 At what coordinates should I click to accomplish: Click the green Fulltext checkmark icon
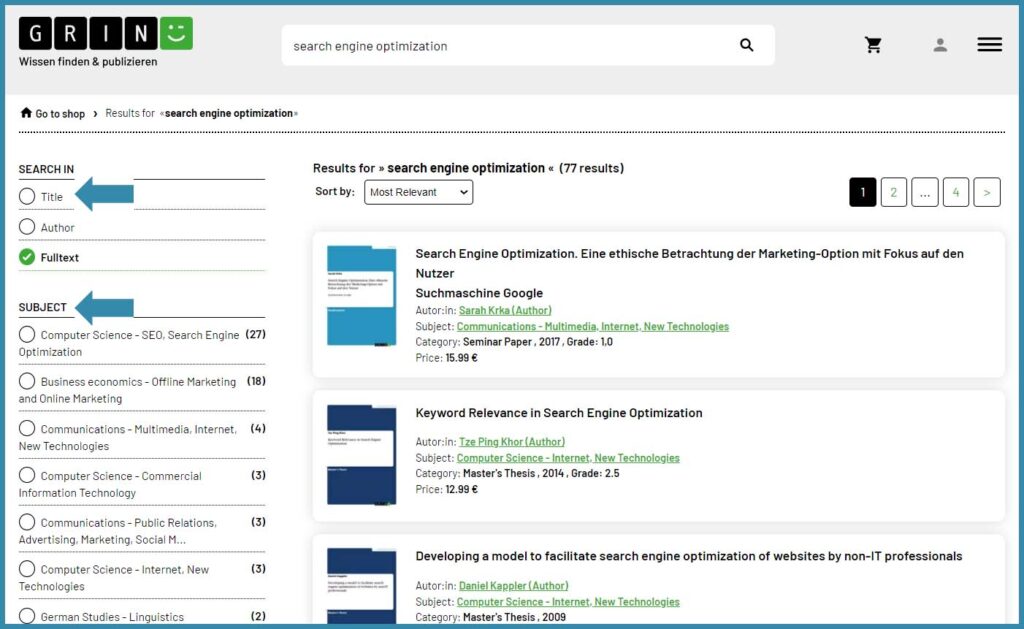27,257
